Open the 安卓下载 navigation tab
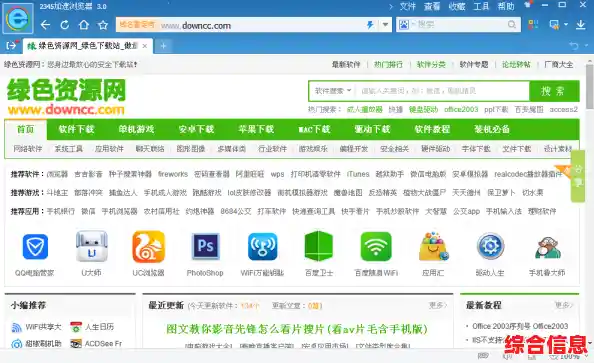Viewport: 594px width, 363px height. tap(196, 129)
